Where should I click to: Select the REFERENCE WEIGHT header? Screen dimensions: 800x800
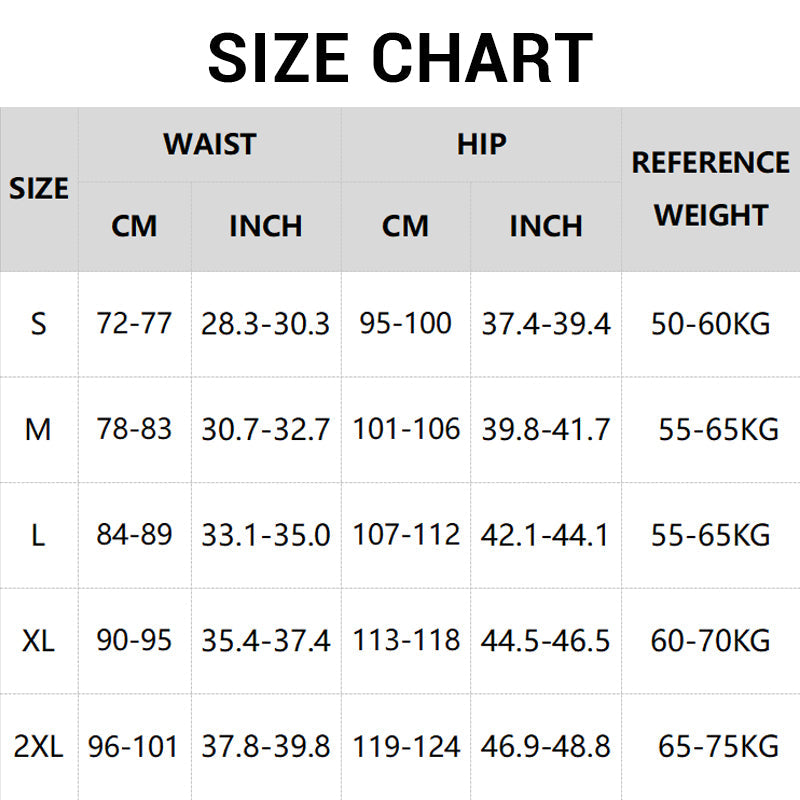tap(710, 189)
